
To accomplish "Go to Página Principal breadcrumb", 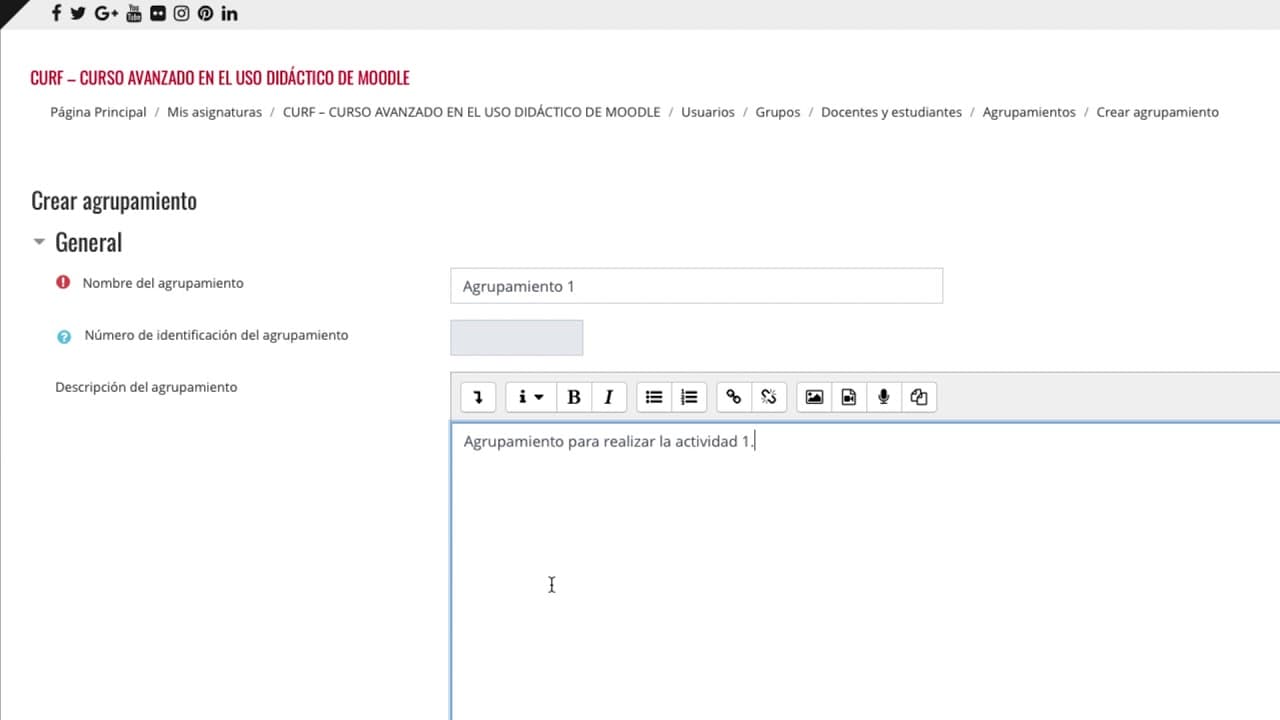I will point(98,112).
